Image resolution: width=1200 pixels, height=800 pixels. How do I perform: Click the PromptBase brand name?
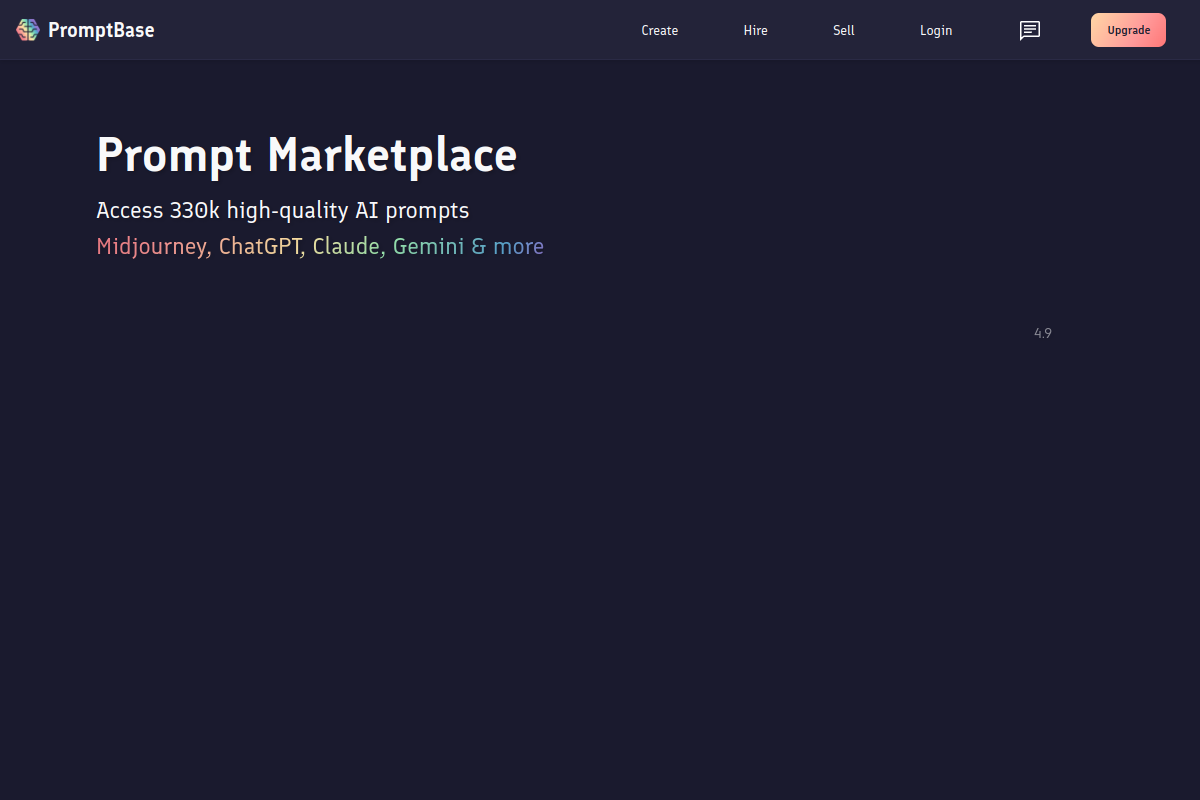[101, 30]
